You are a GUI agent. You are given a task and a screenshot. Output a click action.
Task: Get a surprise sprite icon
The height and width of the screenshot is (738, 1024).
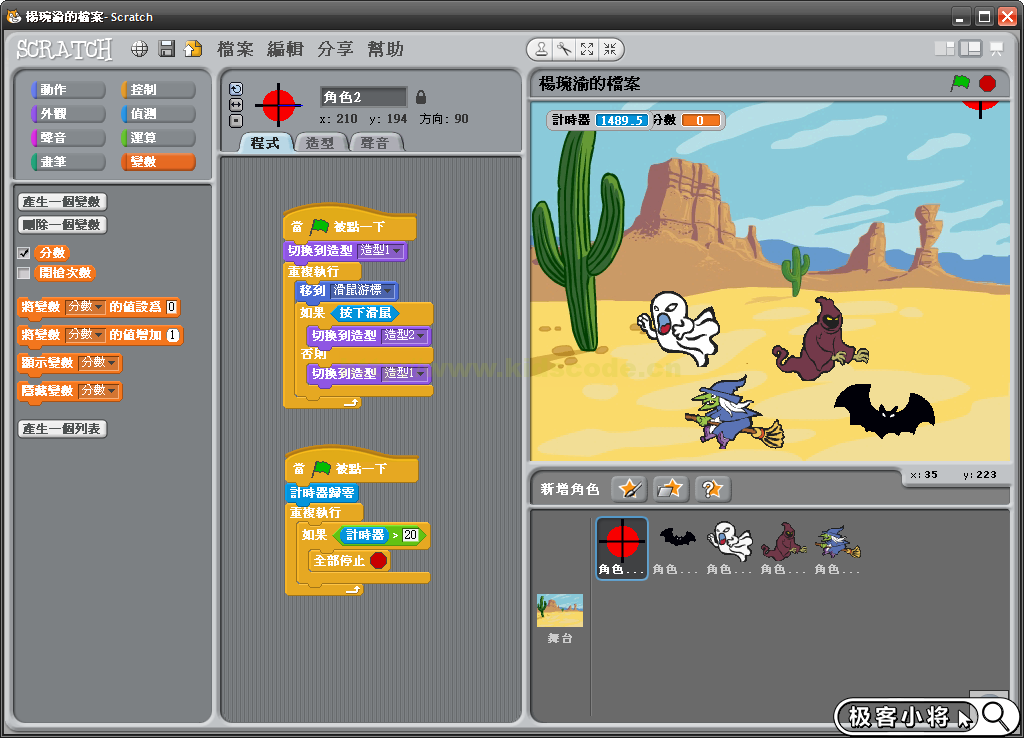coord(713,488)
